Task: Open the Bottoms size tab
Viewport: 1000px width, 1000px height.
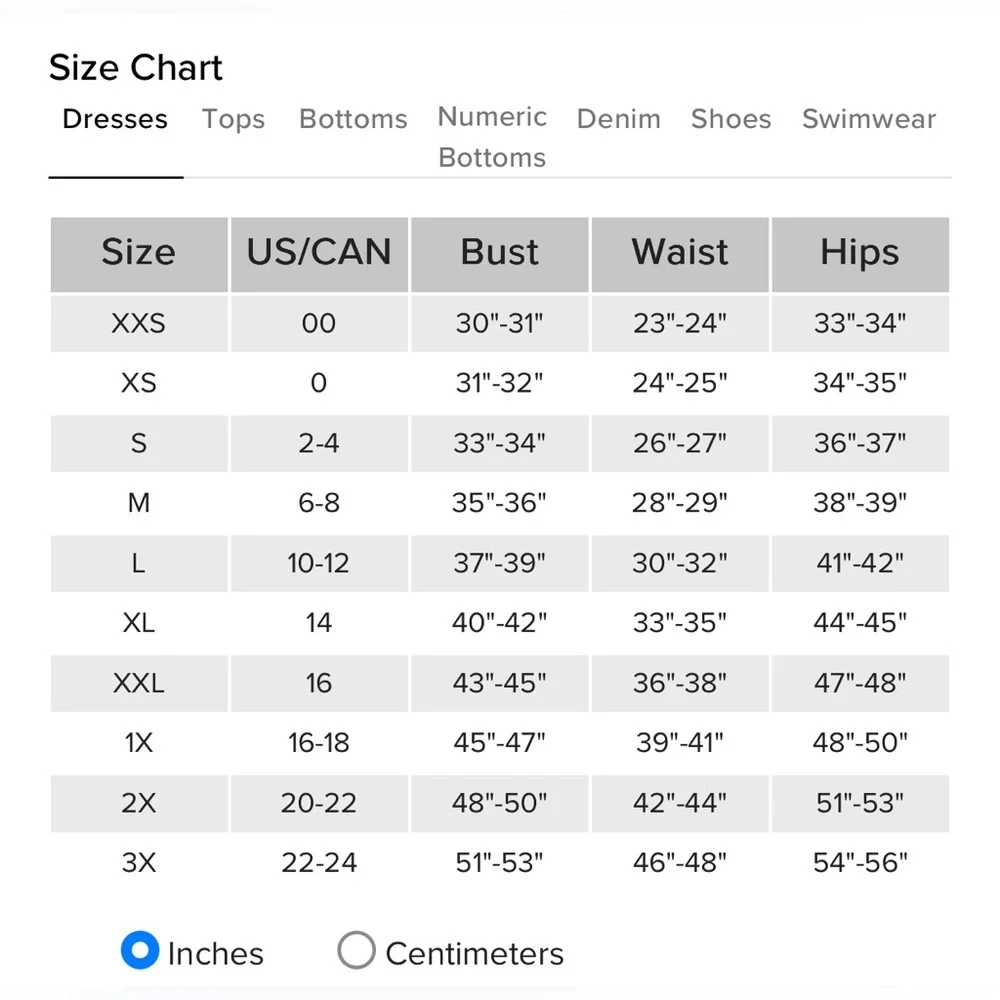Action: (x=353, y=119)
